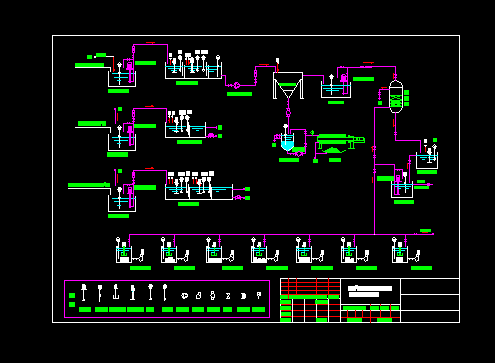Click the magenta legend box border
The image size is (495, 363).
coord(167,281)
